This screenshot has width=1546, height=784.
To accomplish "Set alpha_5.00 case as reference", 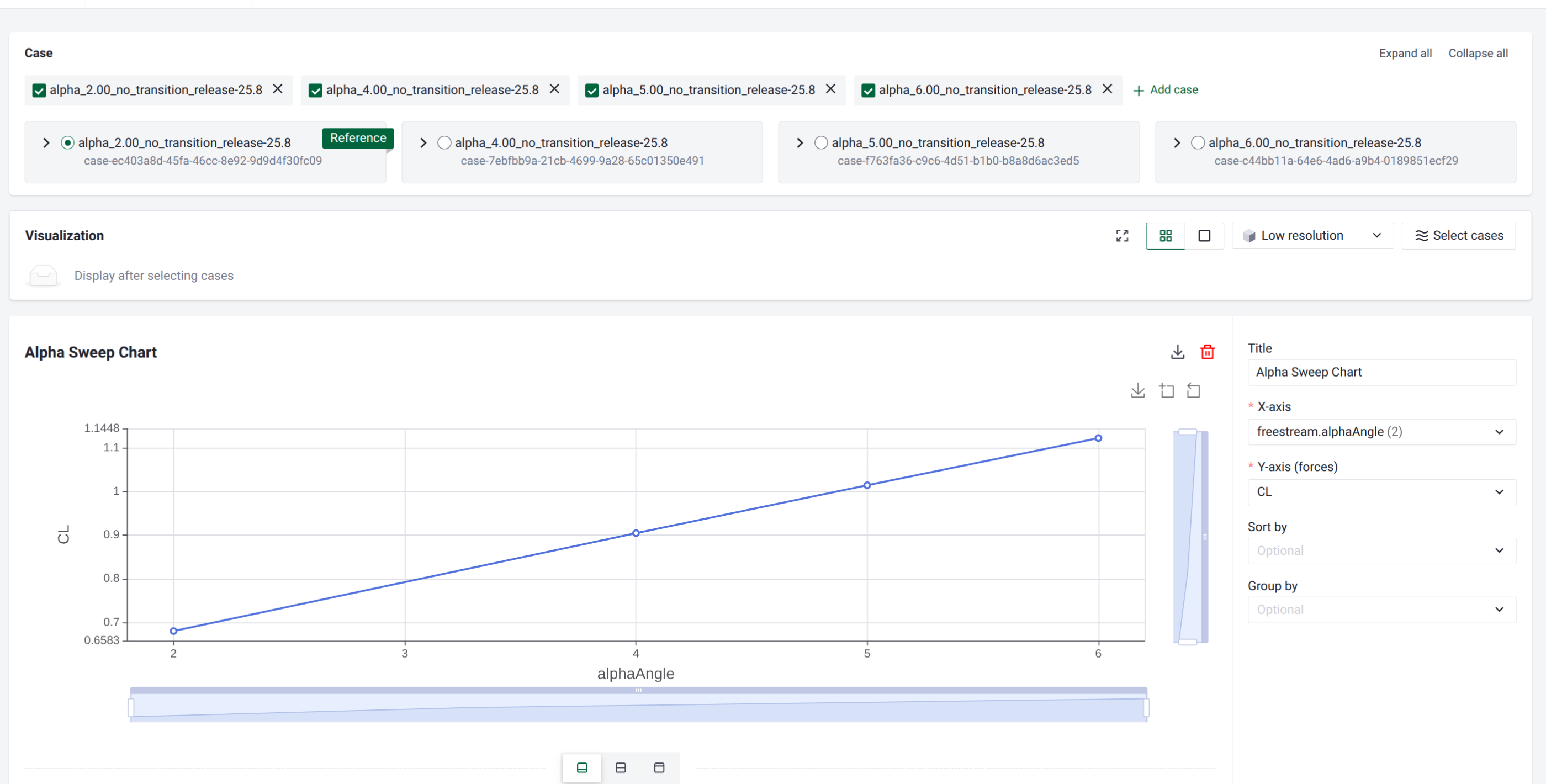I will 821,143.
